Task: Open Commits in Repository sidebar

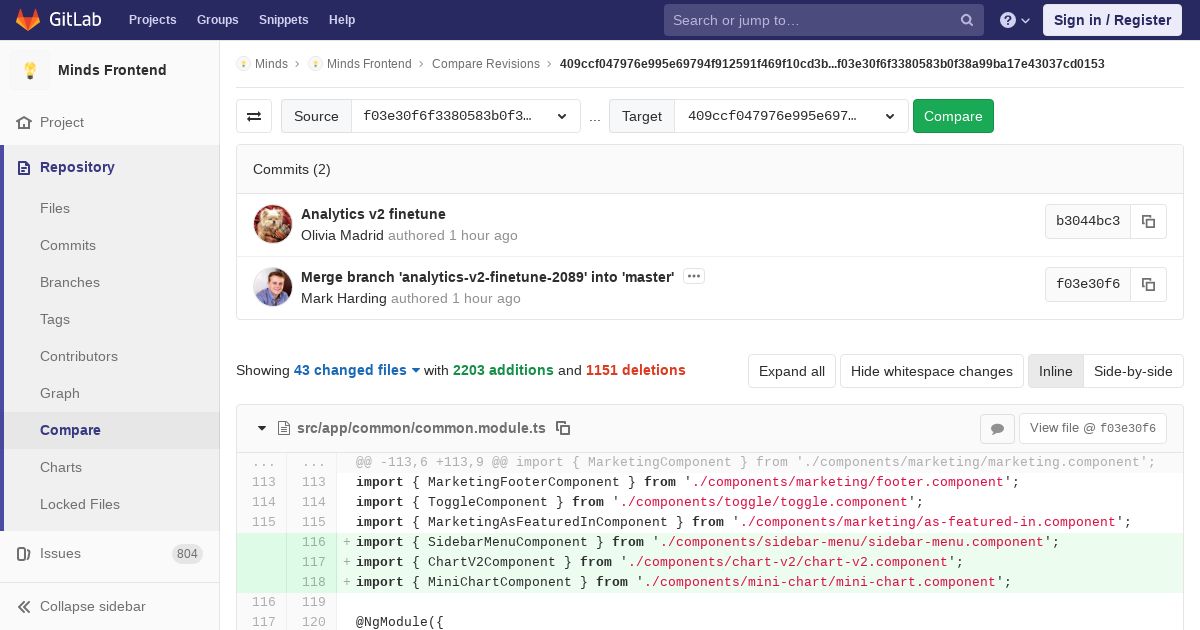Action: coord(68,245)
